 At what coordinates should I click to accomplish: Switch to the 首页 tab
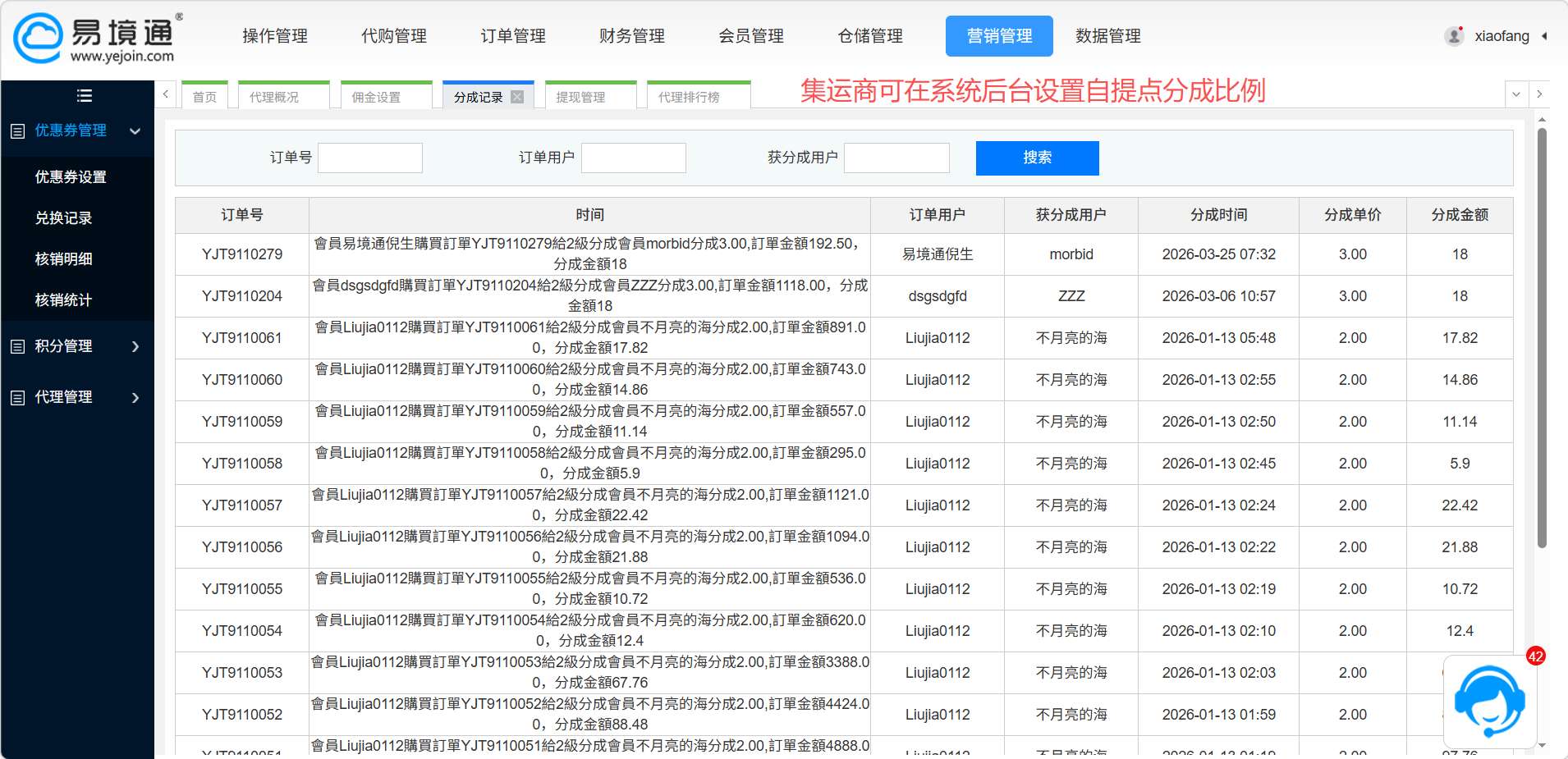point(204,96)
